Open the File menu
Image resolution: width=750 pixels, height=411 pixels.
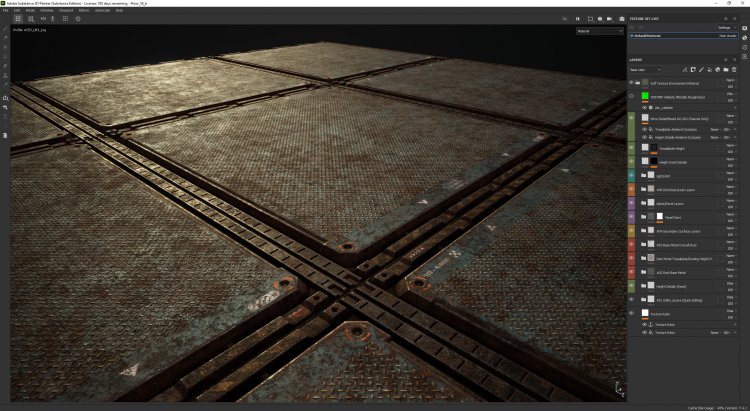point(6,10)
